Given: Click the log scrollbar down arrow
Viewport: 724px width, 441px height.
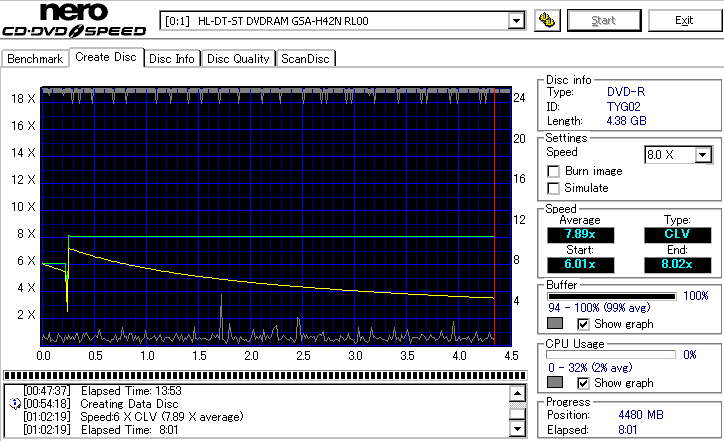Looking at the screenshot, I should tap(516, 430).
